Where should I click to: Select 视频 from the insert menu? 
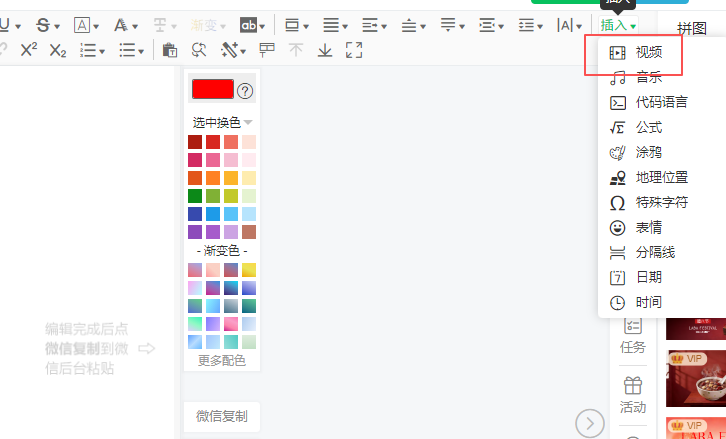(x=648, y=52)
